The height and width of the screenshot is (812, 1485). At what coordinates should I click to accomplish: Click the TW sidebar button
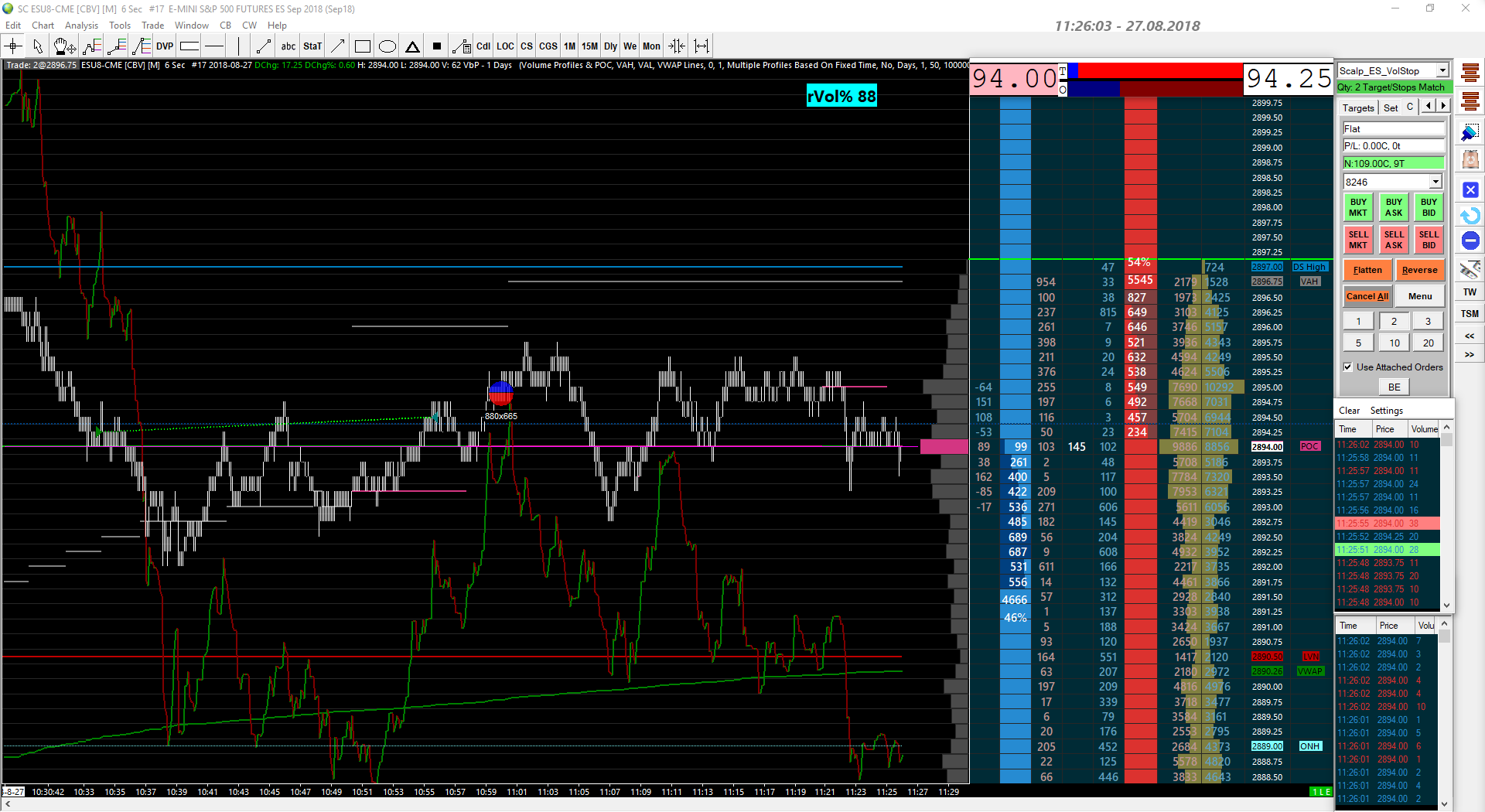pyautogui.click(x=1470, y=292)
